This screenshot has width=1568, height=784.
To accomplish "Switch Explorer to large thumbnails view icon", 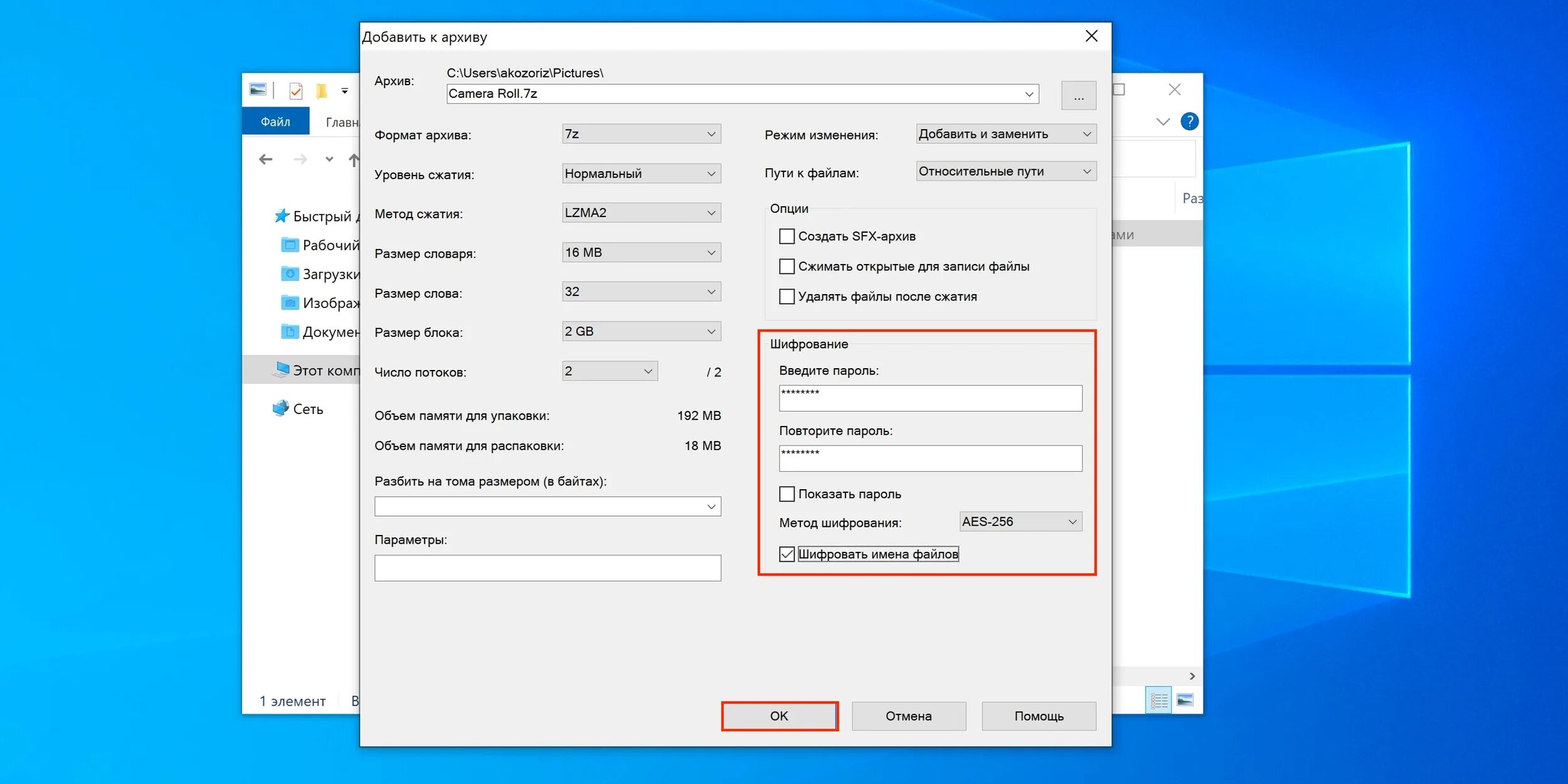I will [1185, 700].
